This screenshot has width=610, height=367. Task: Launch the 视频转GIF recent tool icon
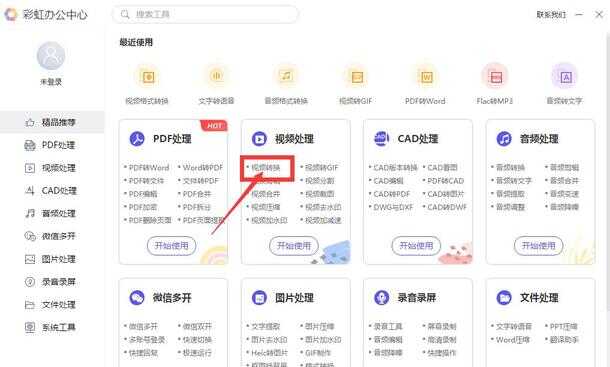click(x=357, y=77)
